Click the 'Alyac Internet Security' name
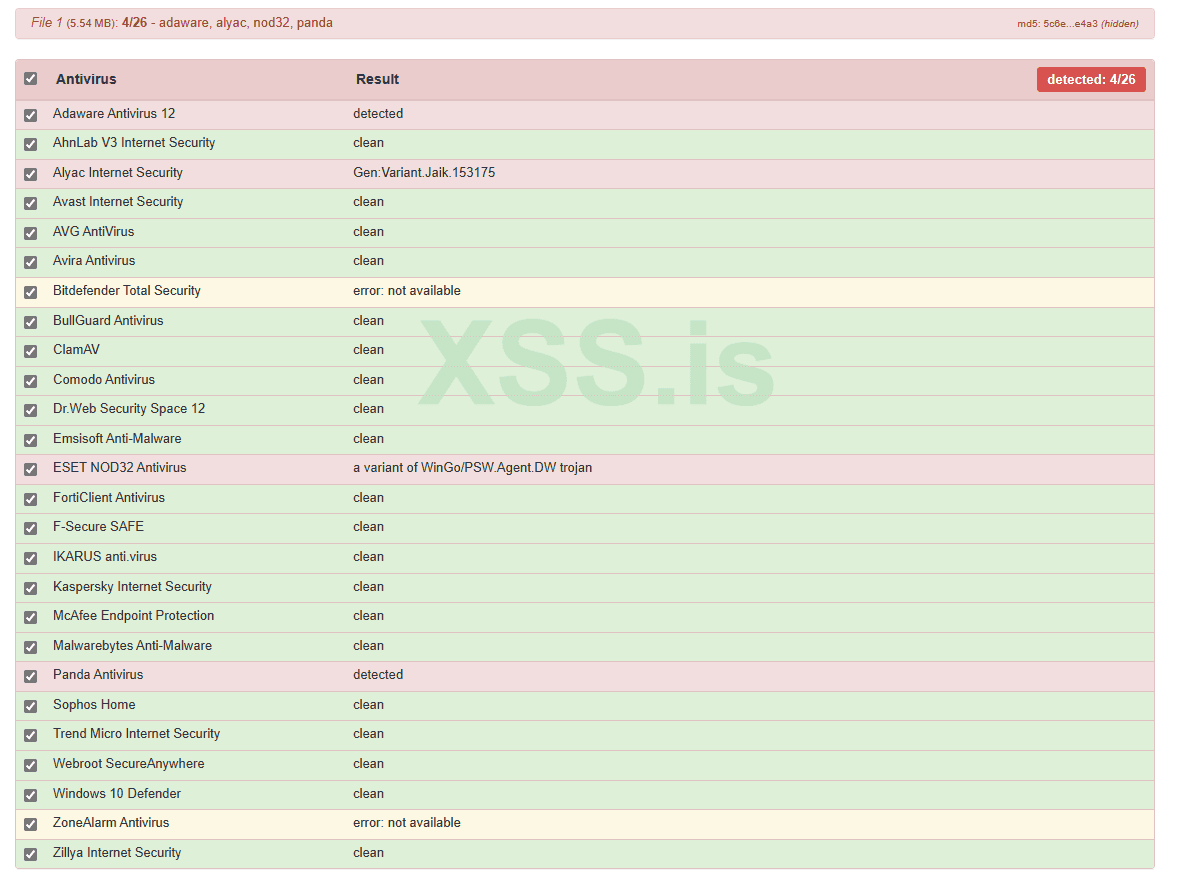Viewport: 1191px width, 883px height. pyautogui.click(x=118, y=172)
